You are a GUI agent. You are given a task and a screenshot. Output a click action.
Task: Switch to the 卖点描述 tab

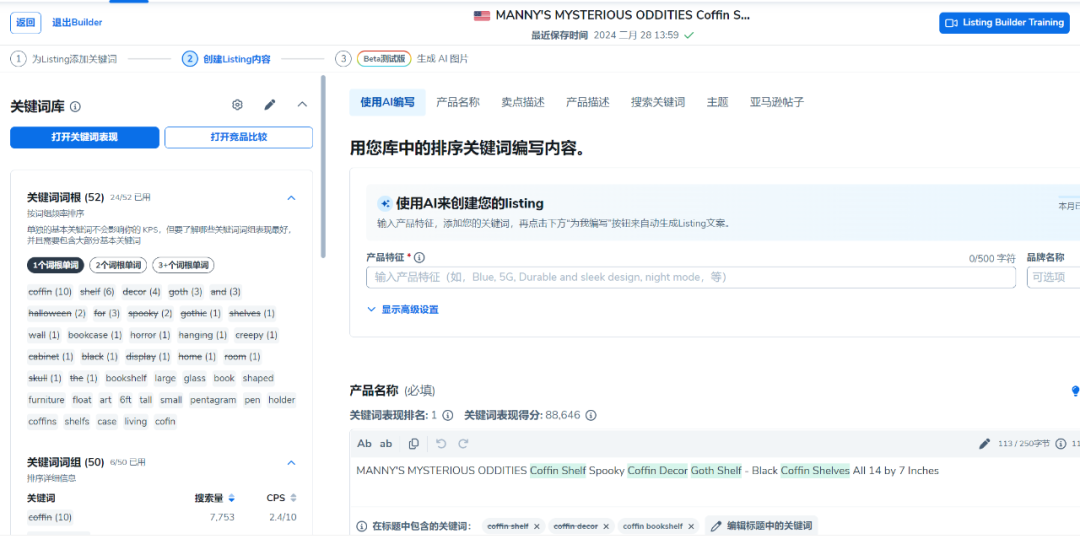[523, 102]
